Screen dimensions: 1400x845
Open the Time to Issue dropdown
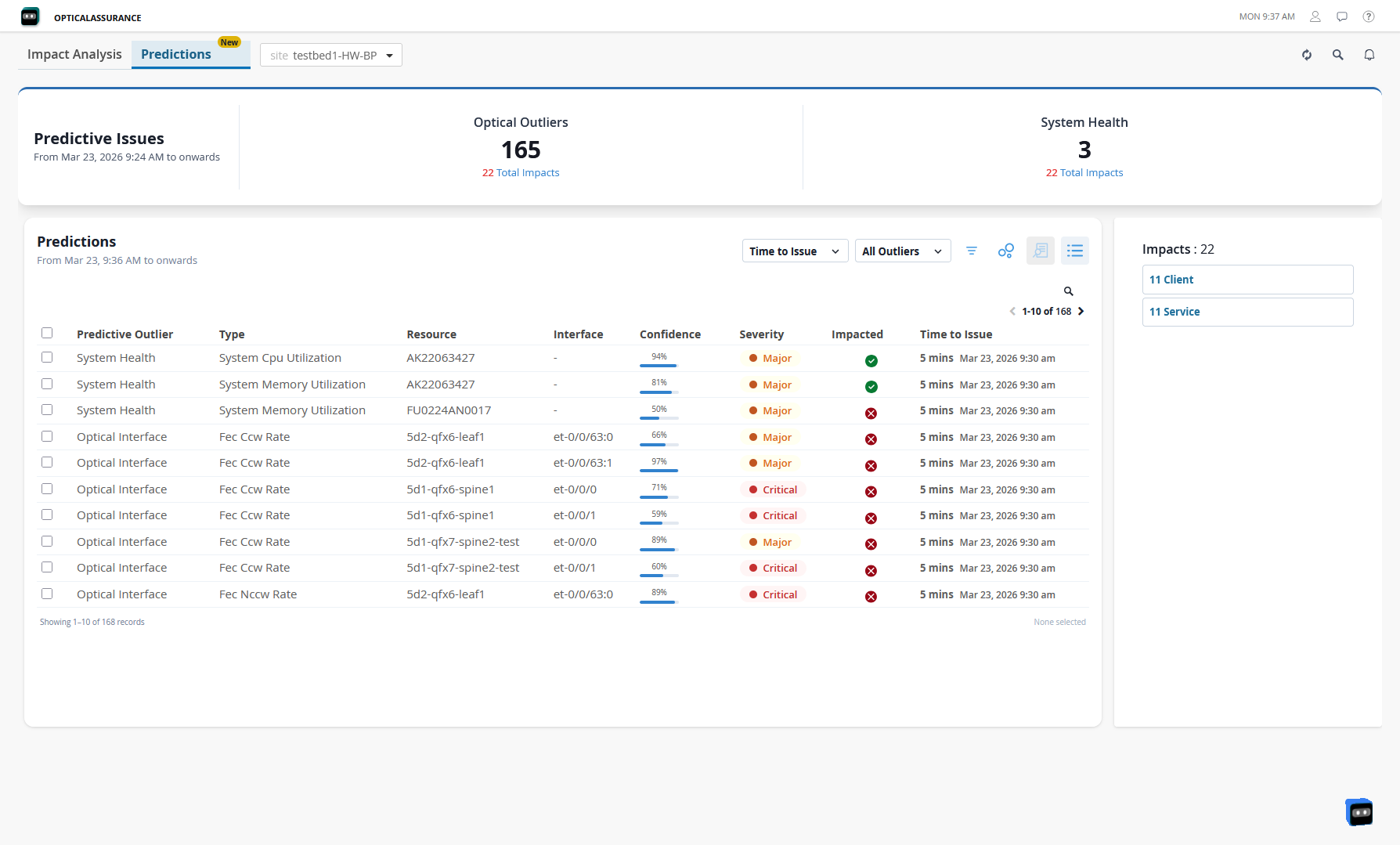pyautogui.click(x=795, y=251)
